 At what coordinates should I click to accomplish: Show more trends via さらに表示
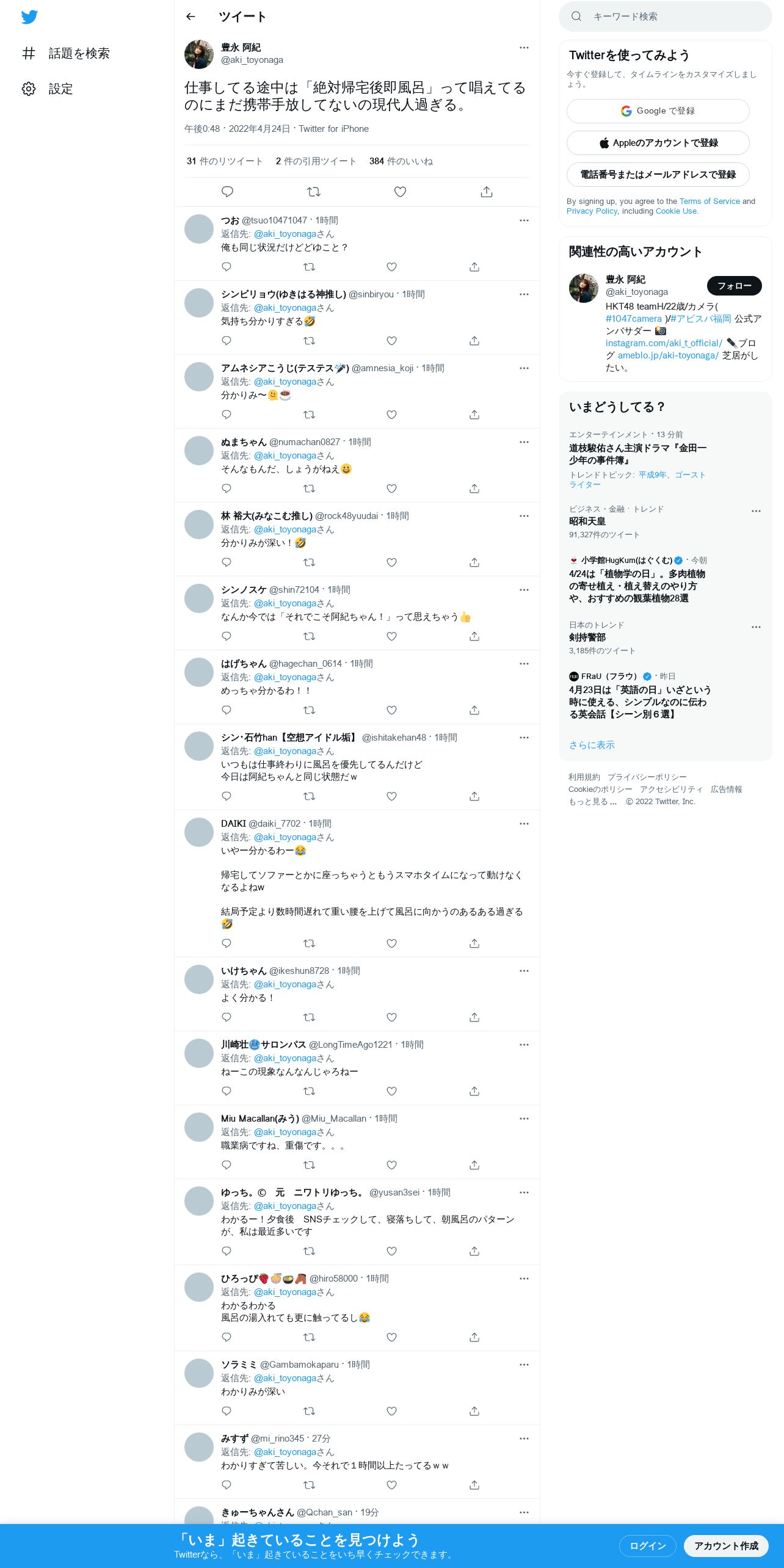point(592,745)
